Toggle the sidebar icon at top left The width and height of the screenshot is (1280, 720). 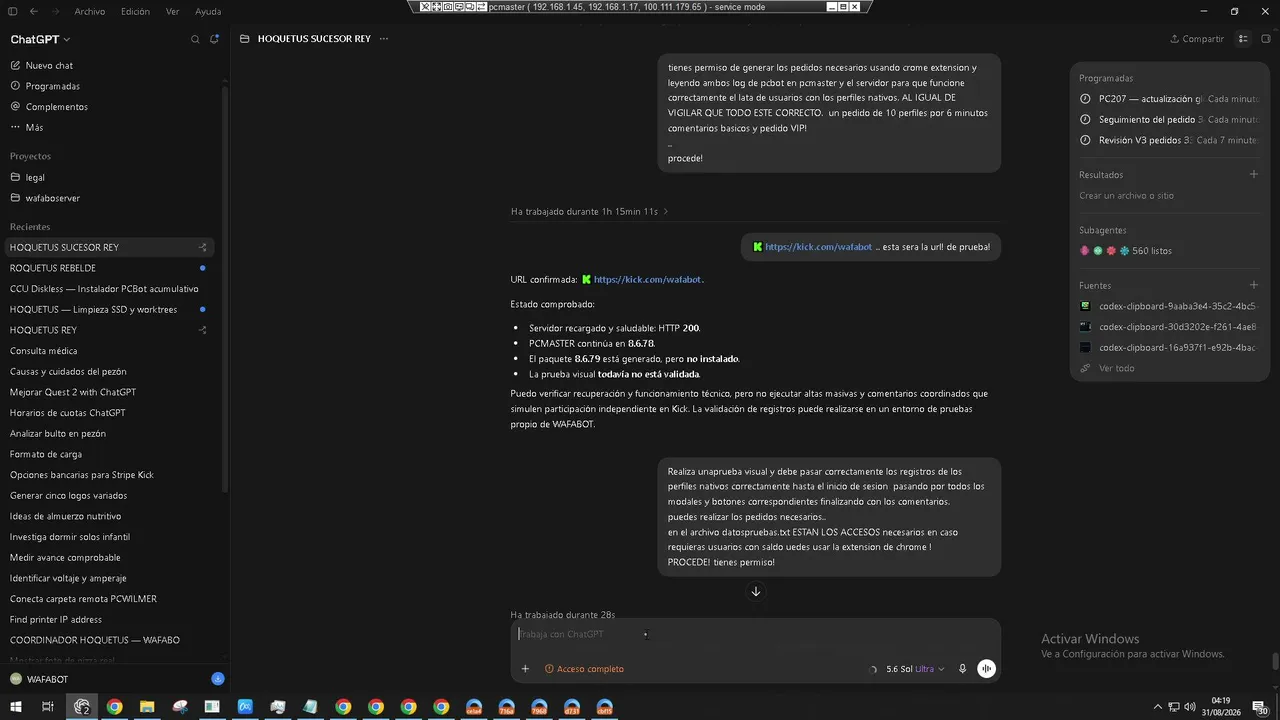[12, 11]
